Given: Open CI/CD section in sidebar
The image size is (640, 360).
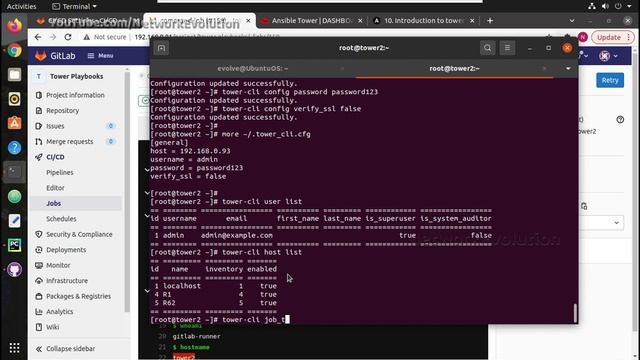Looking at the screenshot, I should pos(55,157).
